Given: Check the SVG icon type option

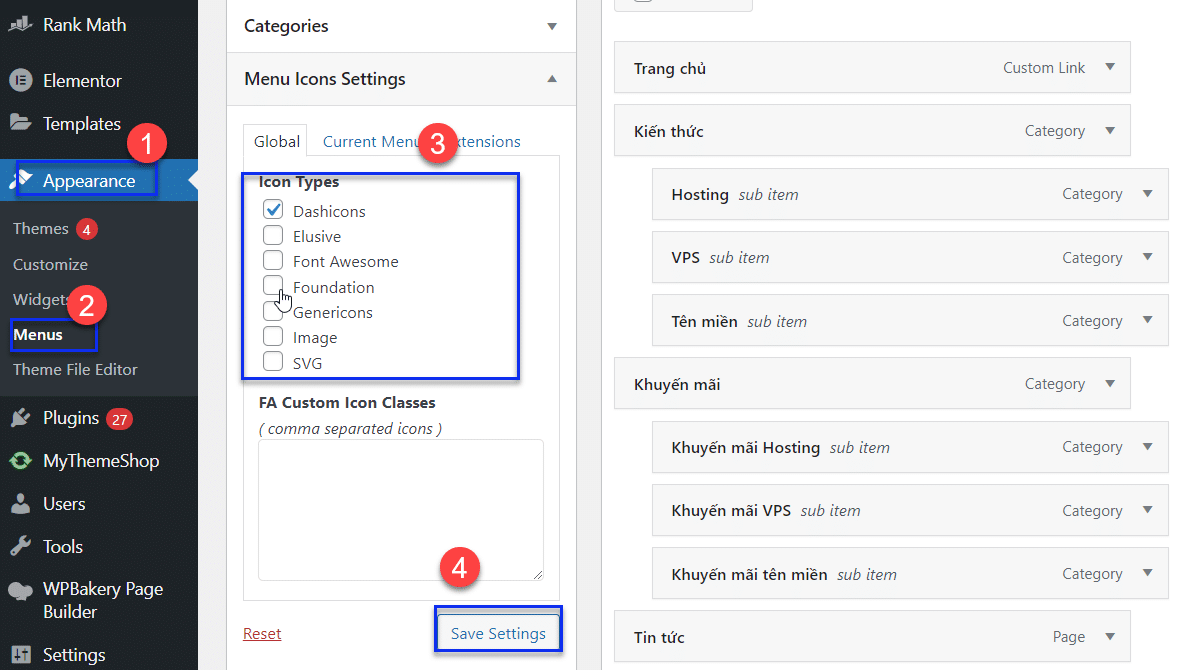Looking at the screenshot, I should pos(273,362).
